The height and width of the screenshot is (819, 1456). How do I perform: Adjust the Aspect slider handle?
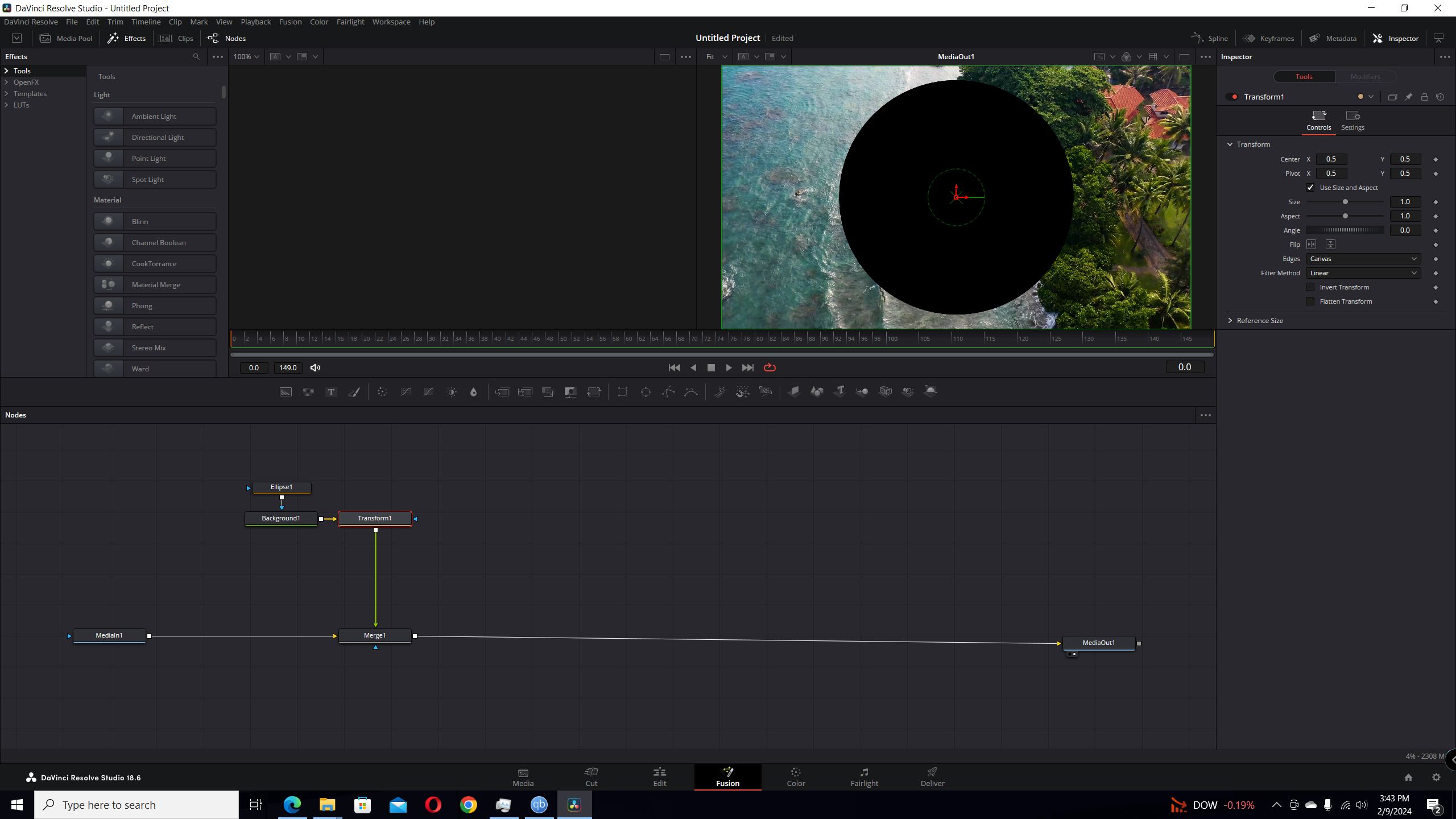click(1345, 216)
